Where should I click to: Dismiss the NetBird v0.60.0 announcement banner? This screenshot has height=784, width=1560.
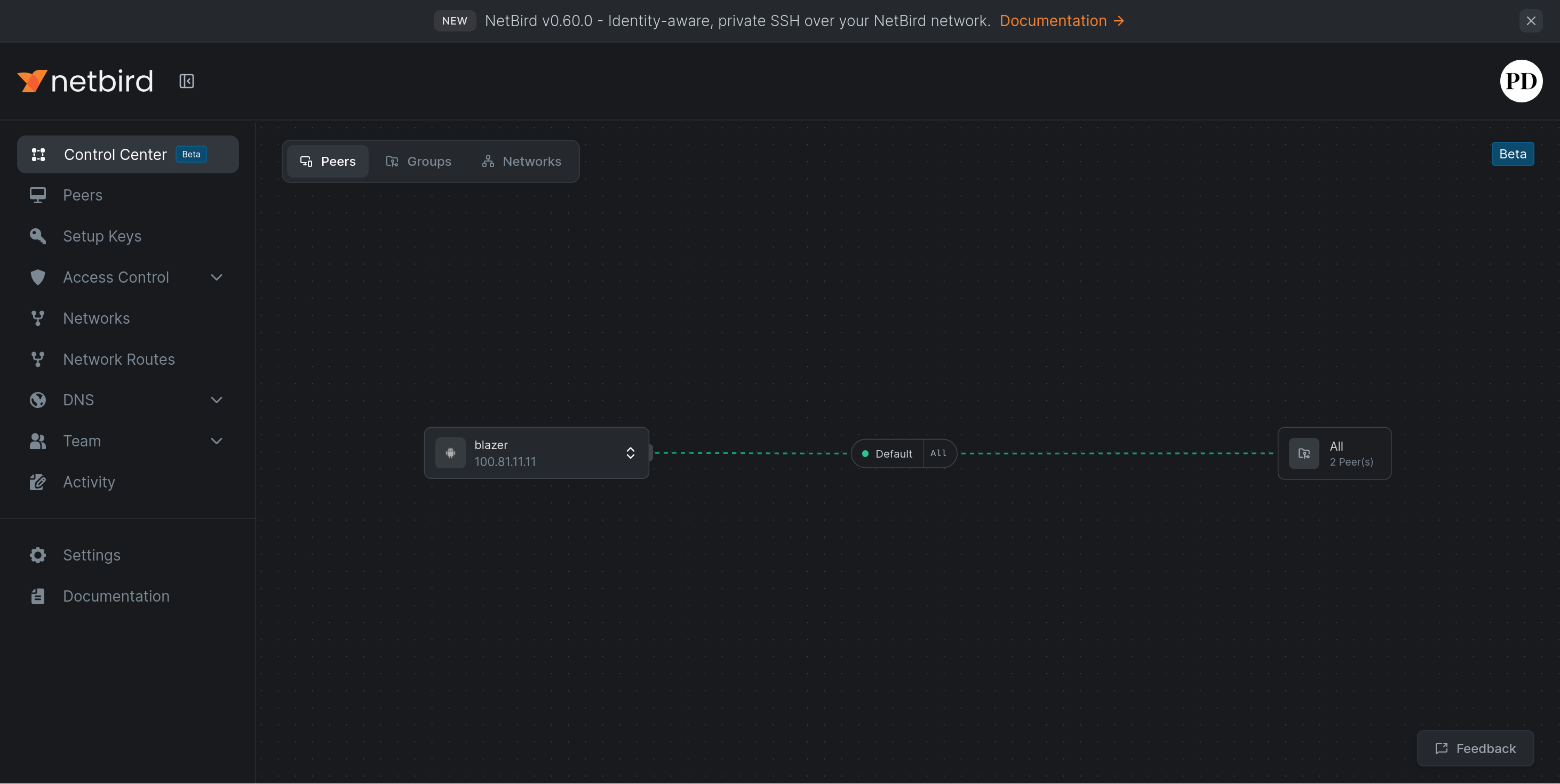1530,21
